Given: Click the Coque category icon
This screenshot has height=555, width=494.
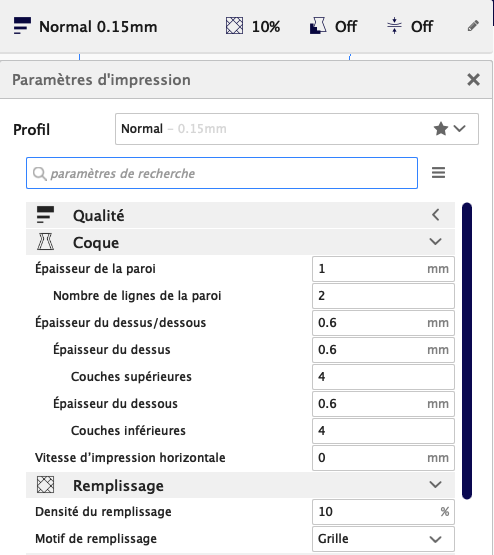Looking at the screenshot, I should tap(45, 242).
